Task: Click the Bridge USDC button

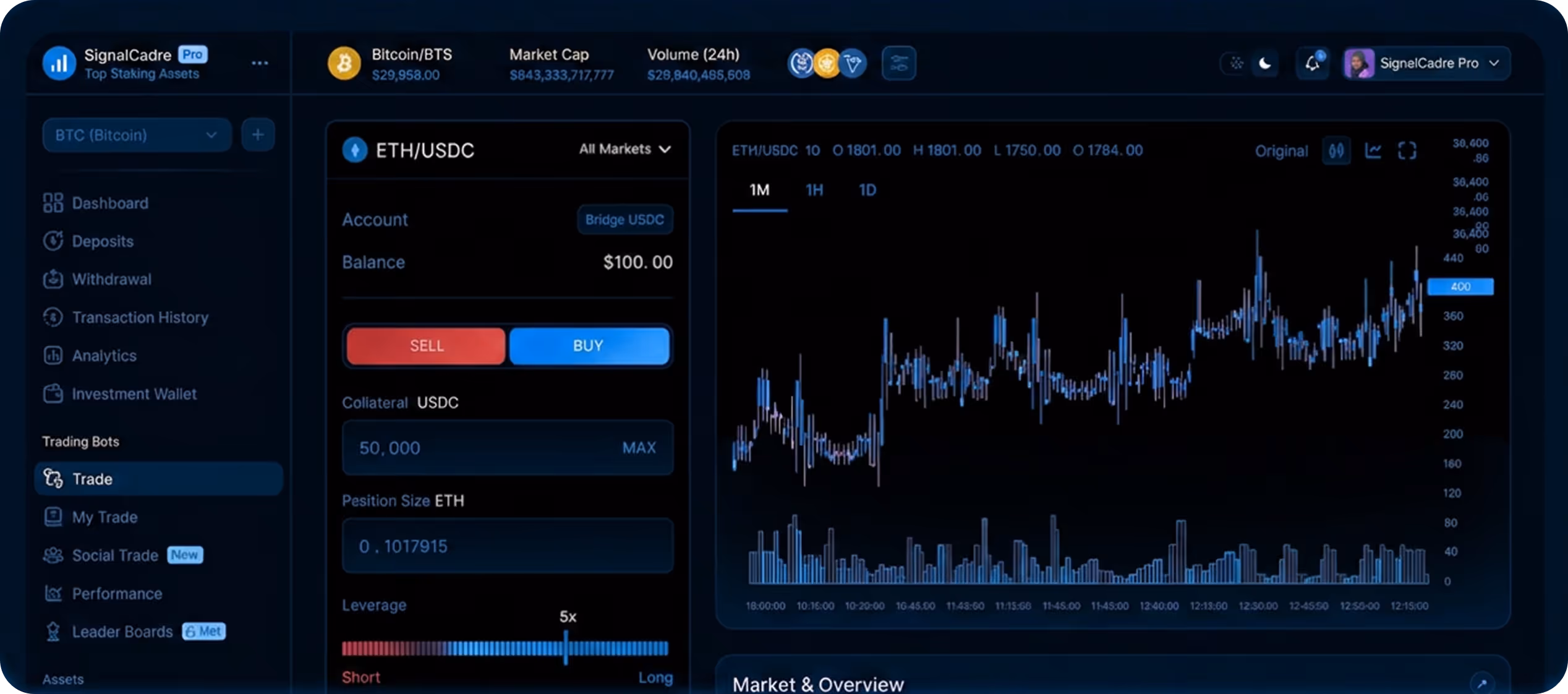Action: tap(624, 220)
